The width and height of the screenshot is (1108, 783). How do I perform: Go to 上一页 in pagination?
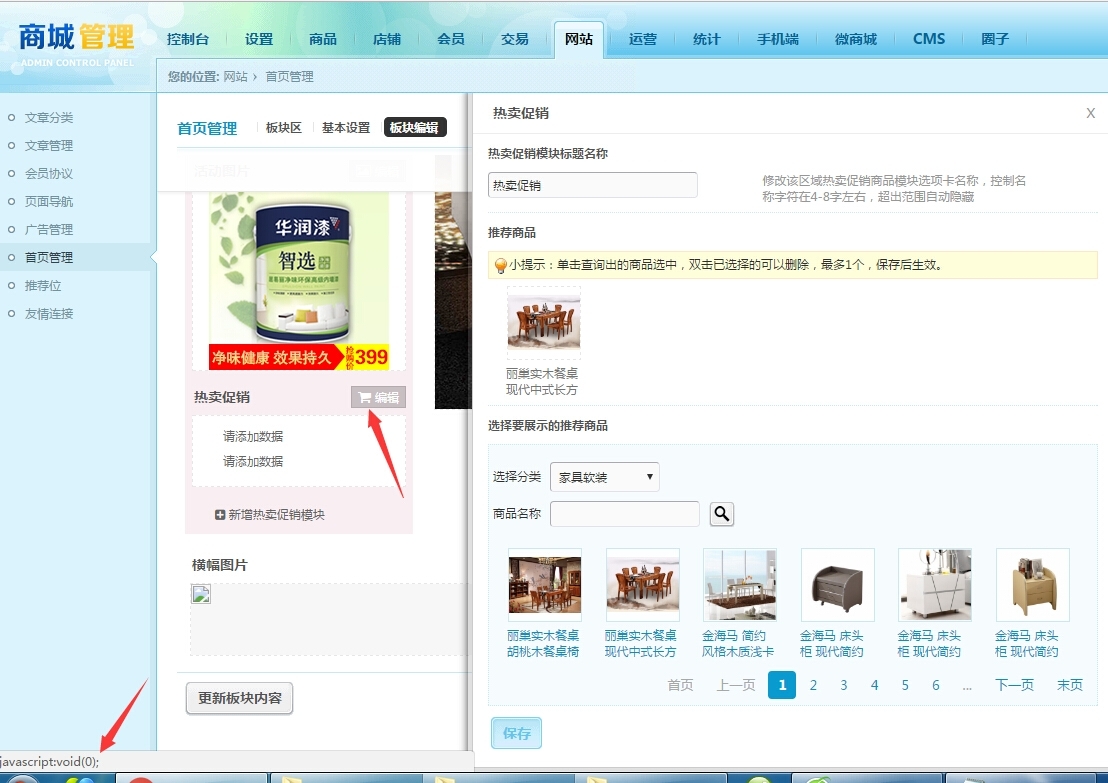coord(736,685)
